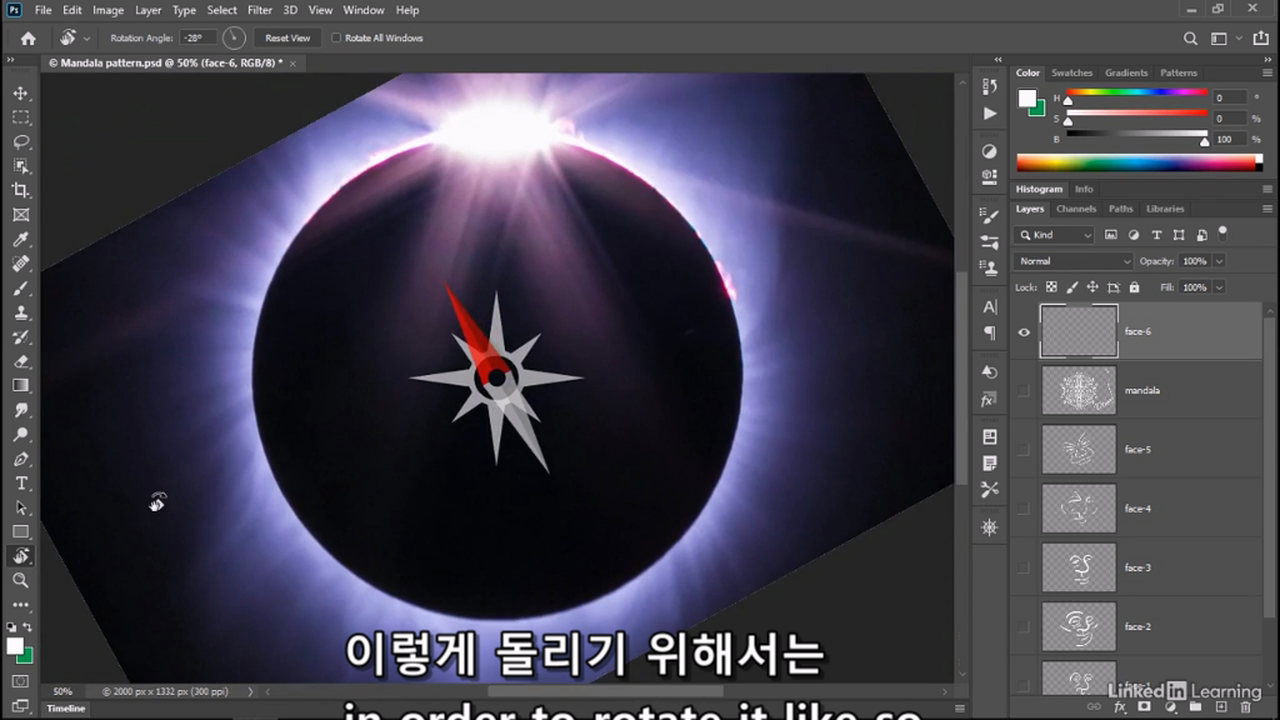Viewport: 1280px width, 720px height.
Task: Select the Frame tool
Action: 21,215
